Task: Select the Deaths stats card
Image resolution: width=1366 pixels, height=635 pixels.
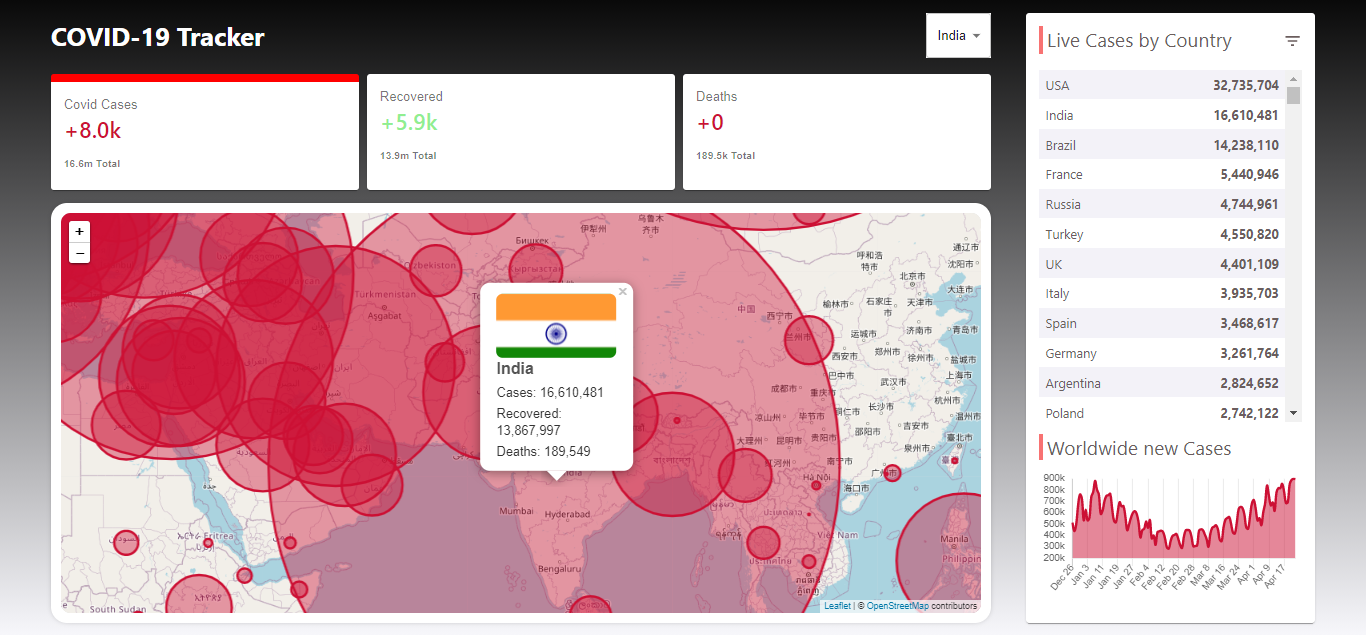Action: (x=836, y=131)
